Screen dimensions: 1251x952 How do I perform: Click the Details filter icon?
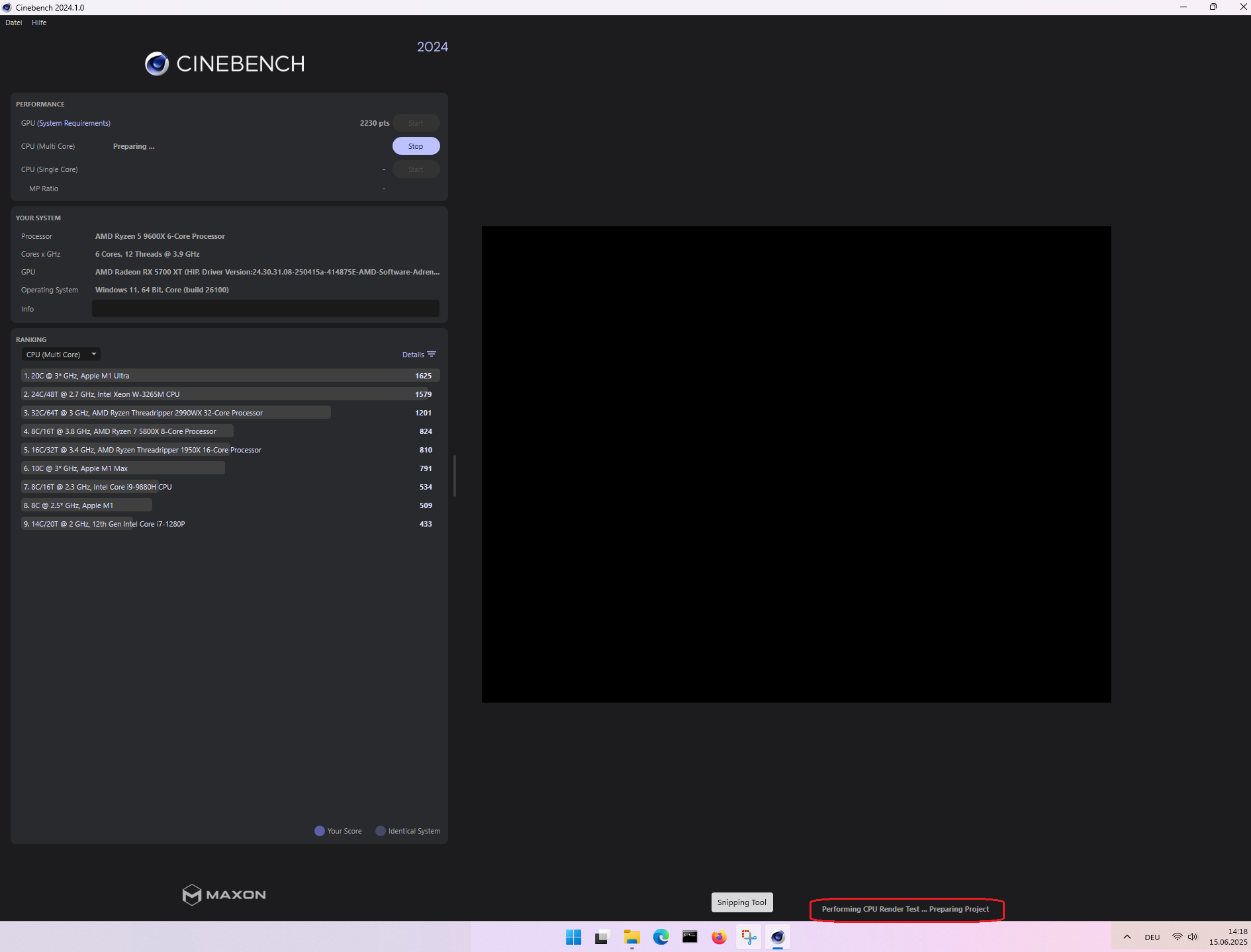point(432,355)
